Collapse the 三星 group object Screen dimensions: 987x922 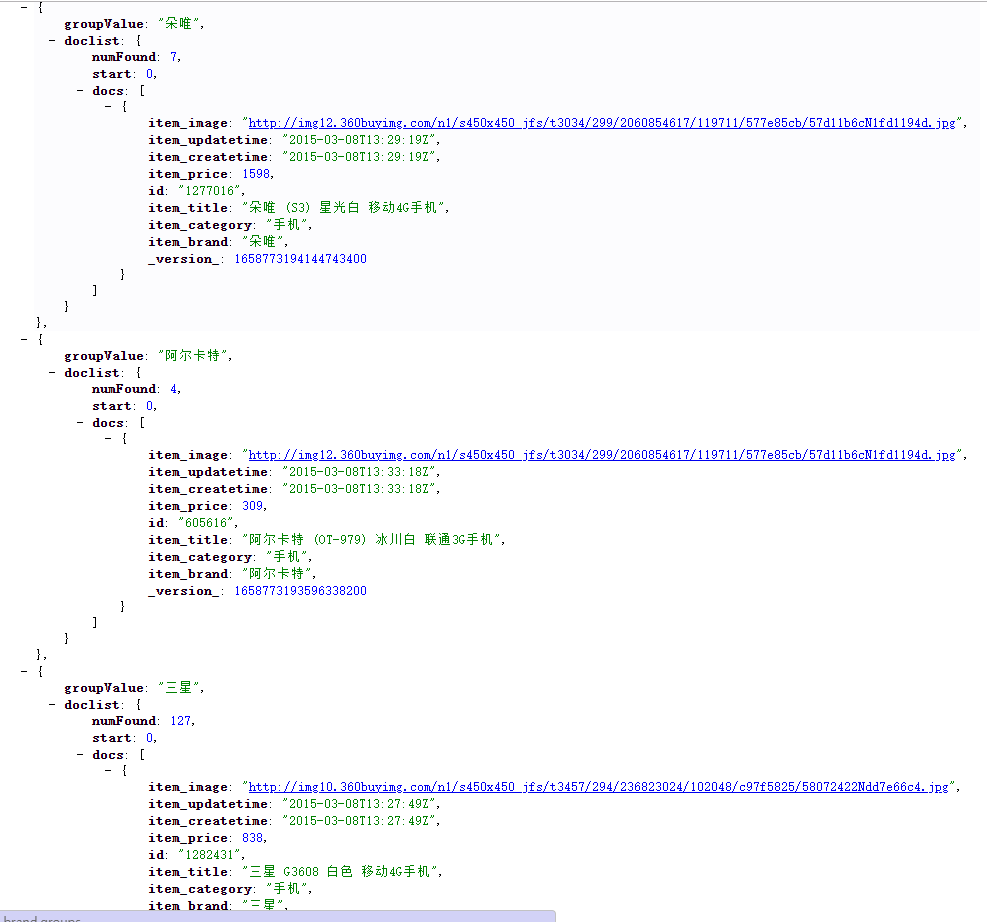[x=24, y=672]
